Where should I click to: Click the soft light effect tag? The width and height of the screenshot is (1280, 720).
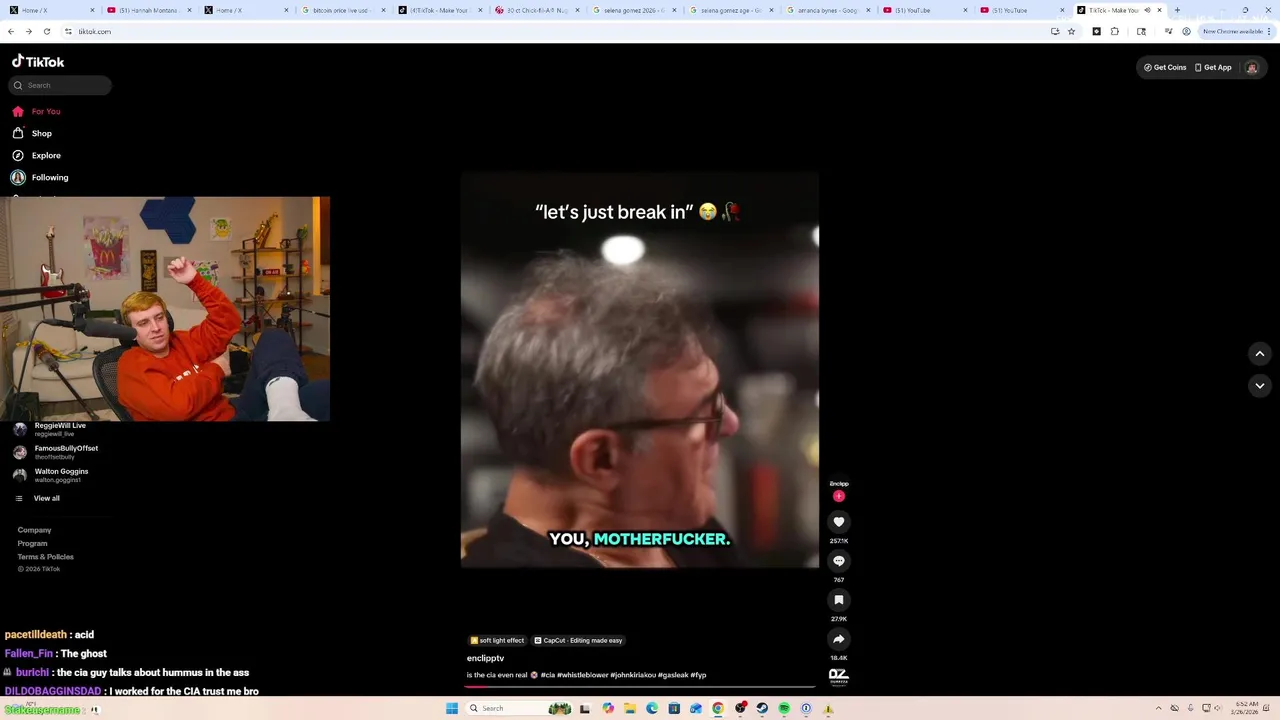(497, 640)
